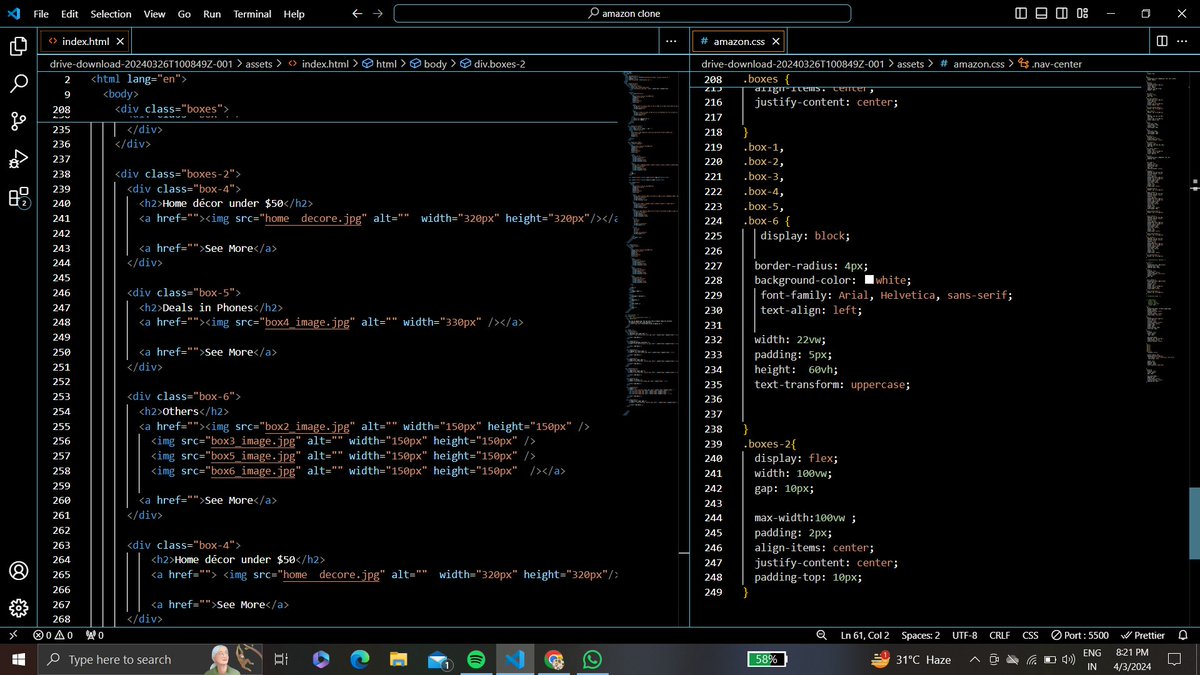Toggle the bottom panel layout icon
The image size is (1200, 675).
point(1041,14)
